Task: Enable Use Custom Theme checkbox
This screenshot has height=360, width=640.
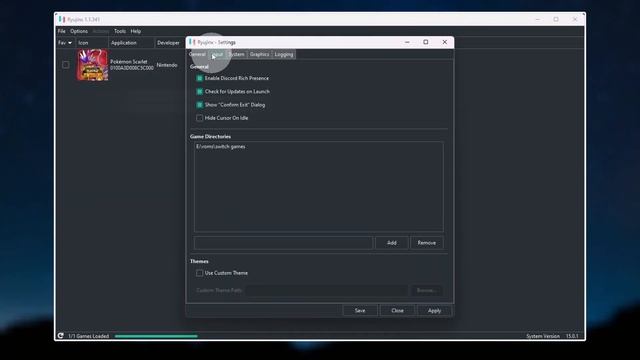Action: click(200, 273)
